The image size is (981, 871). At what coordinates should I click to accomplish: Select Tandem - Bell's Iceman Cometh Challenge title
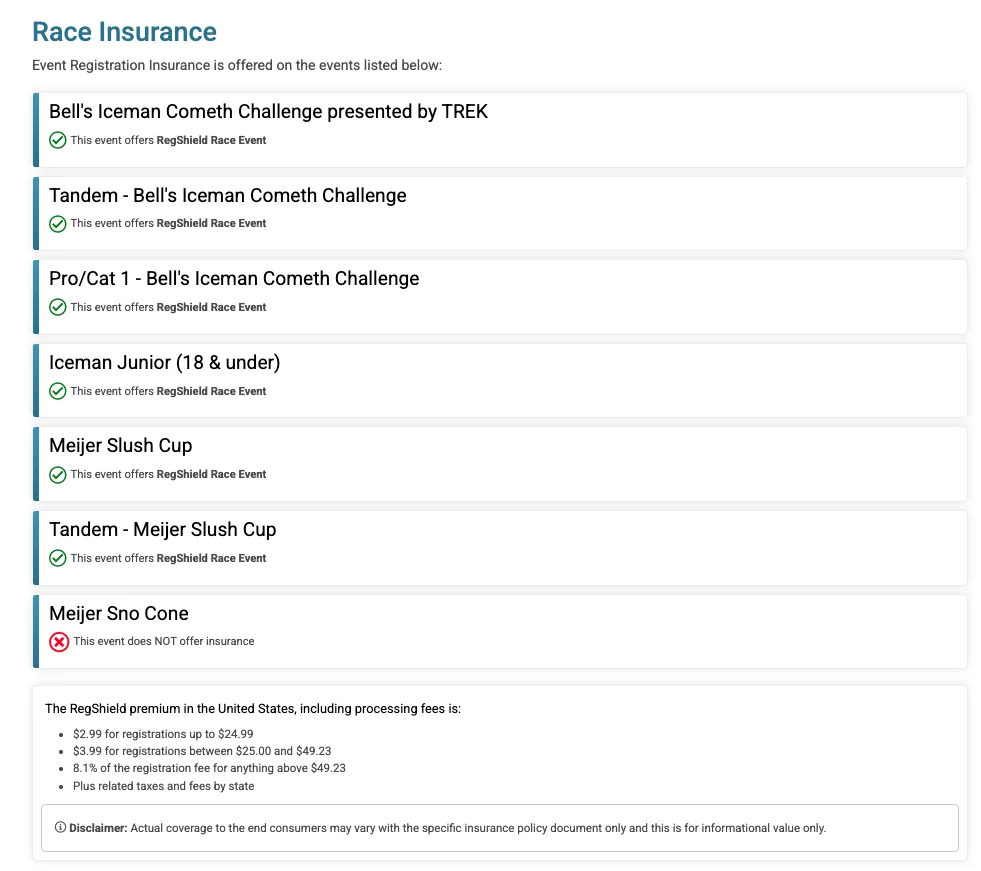227,196
